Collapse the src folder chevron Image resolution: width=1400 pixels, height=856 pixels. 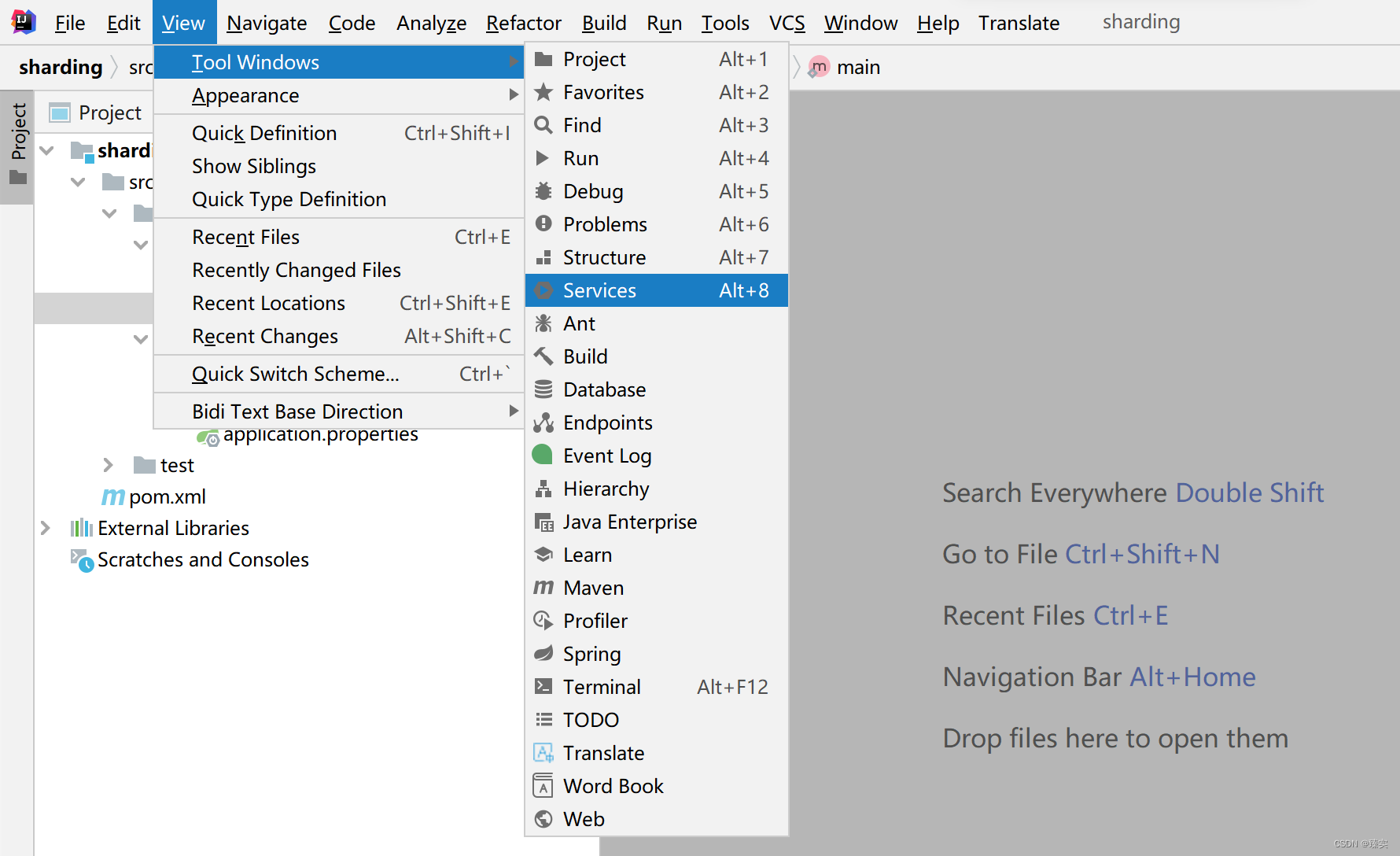tap(78, 182)
